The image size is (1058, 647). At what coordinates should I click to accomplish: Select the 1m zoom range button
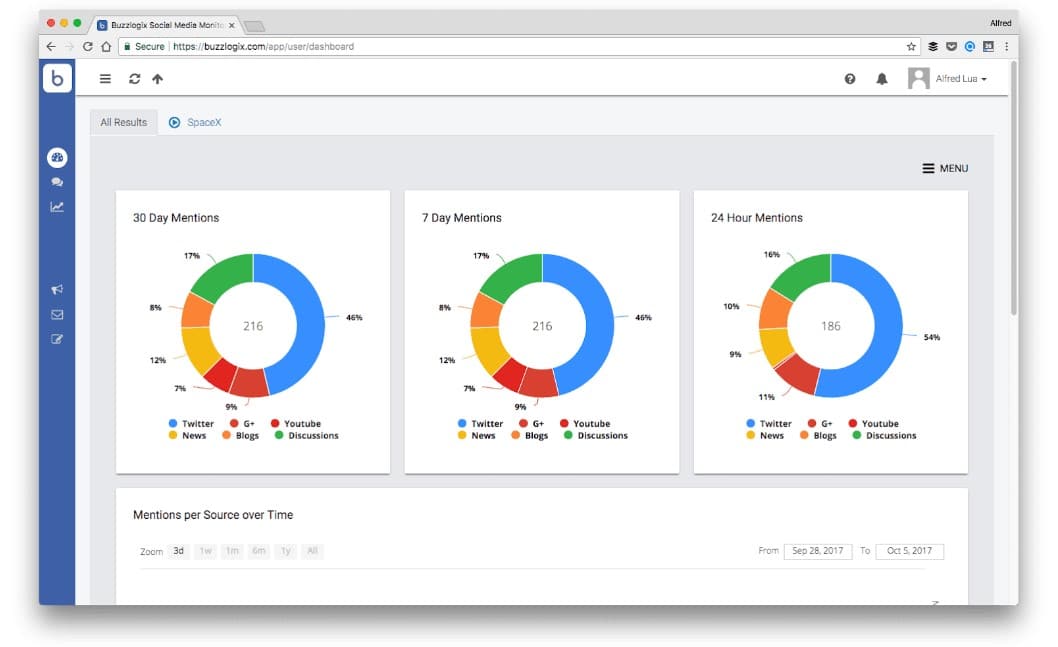232,551
